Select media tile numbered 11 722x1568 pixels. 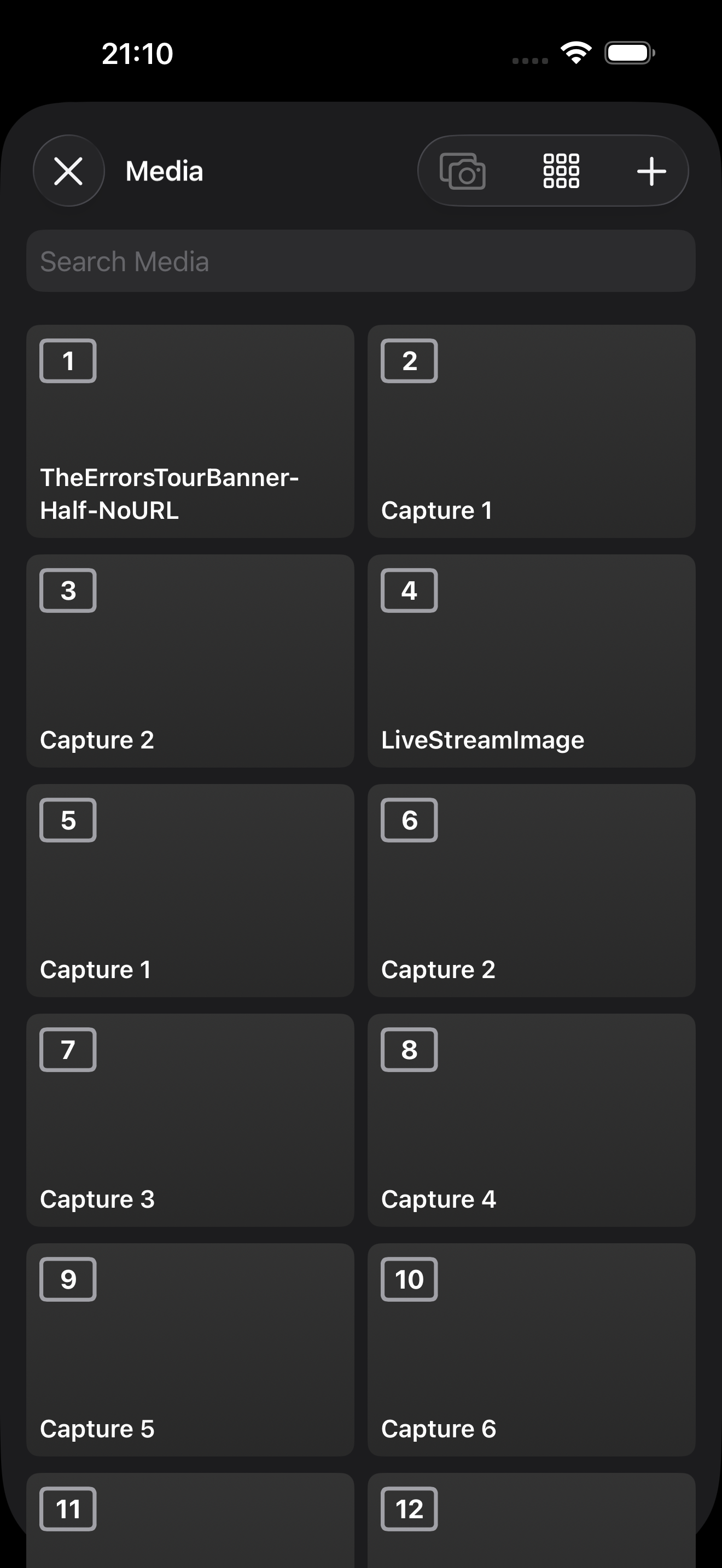pos(190,1528)
